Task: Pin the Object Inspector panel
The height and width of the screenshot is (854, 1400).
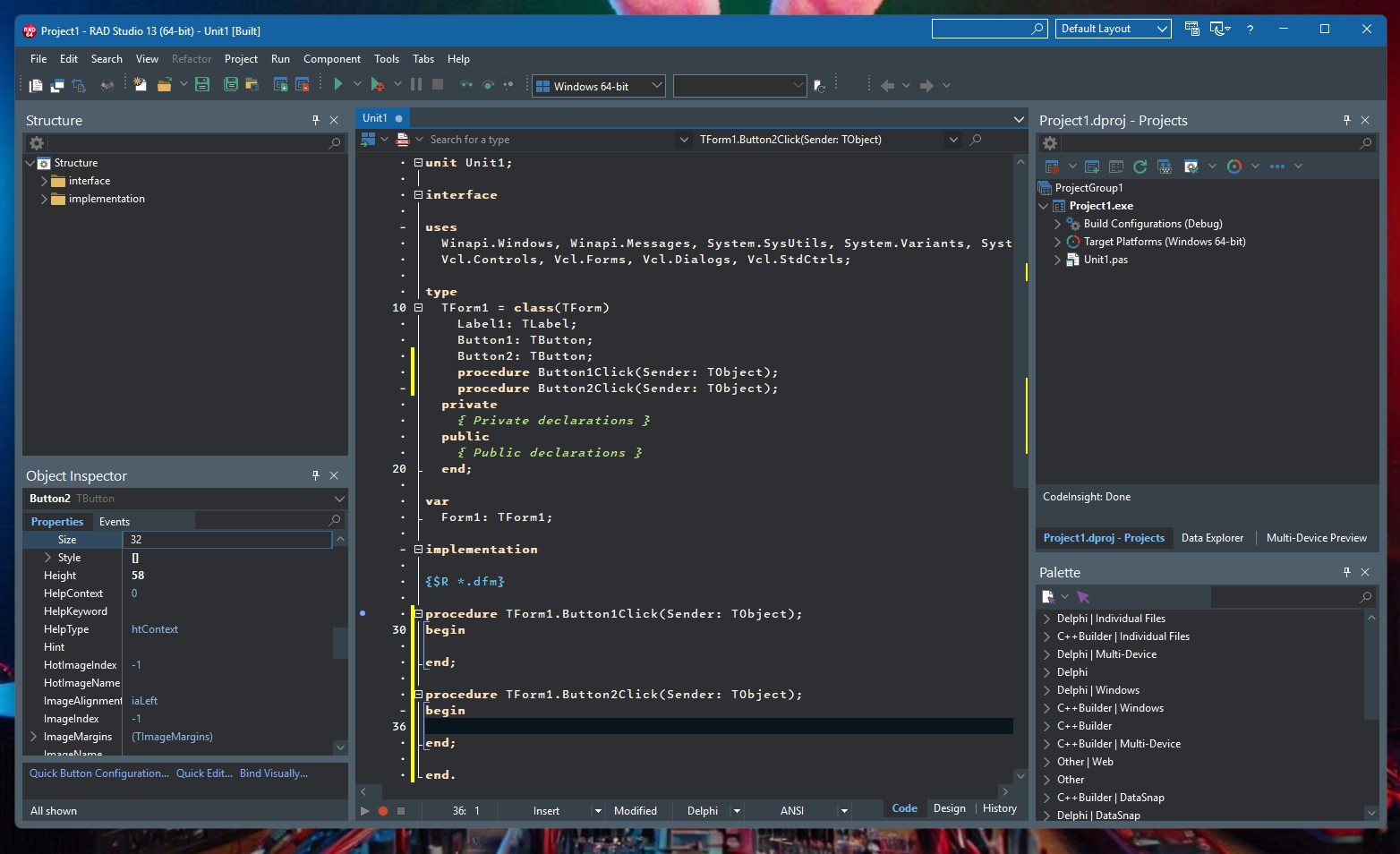Action: pyautogui.click(x=315, y=475)
